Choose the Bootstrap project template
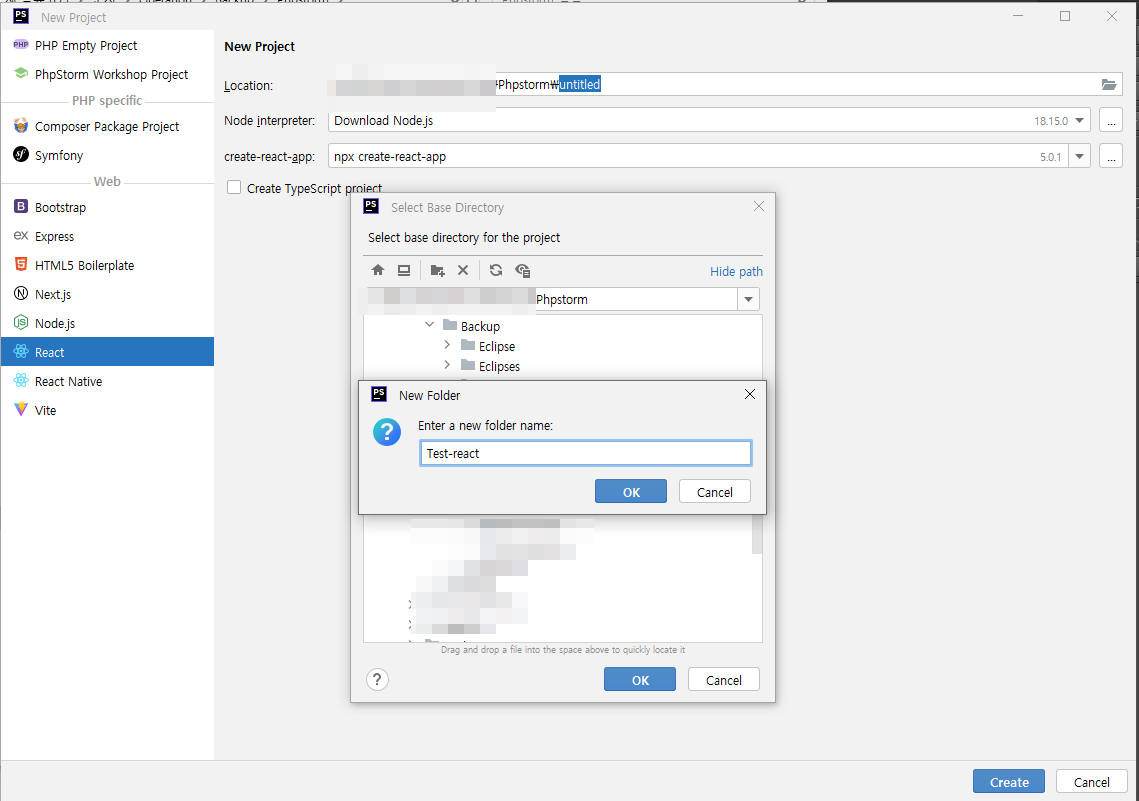This screenshot has height=801, width=1139. [108, 207]
